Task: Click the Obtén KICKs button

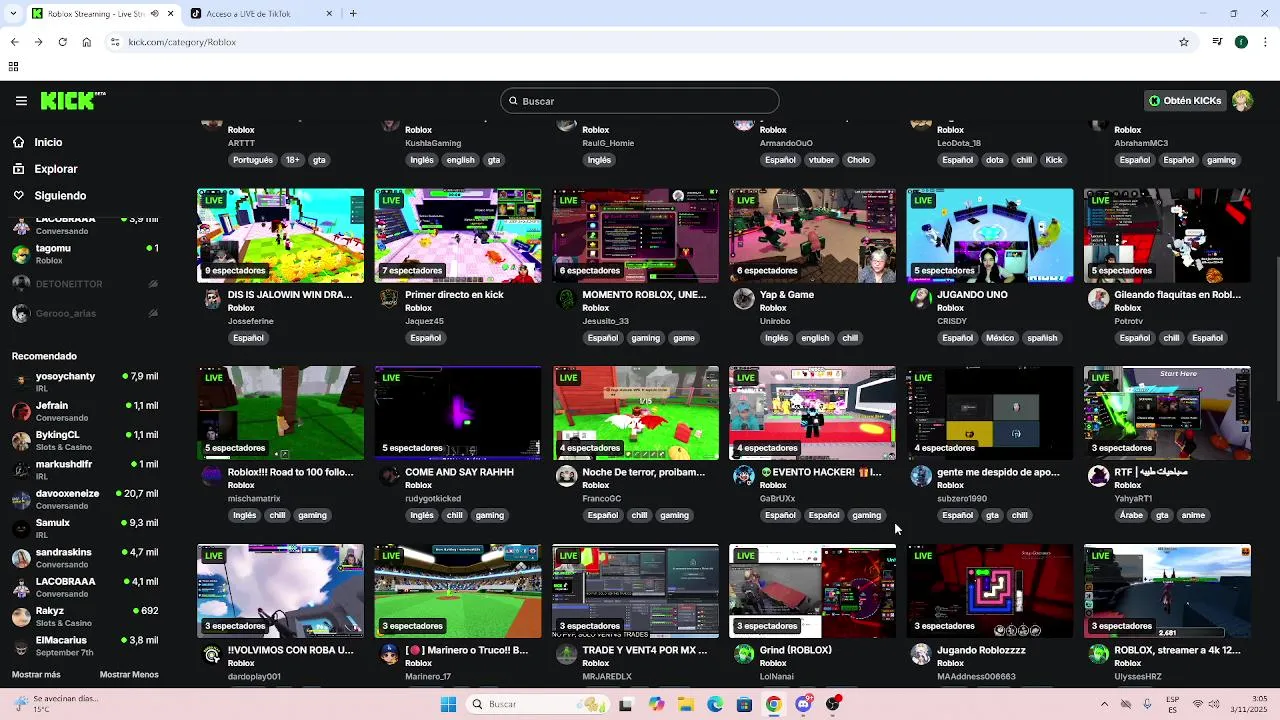Action: [x=1185, y=101]
